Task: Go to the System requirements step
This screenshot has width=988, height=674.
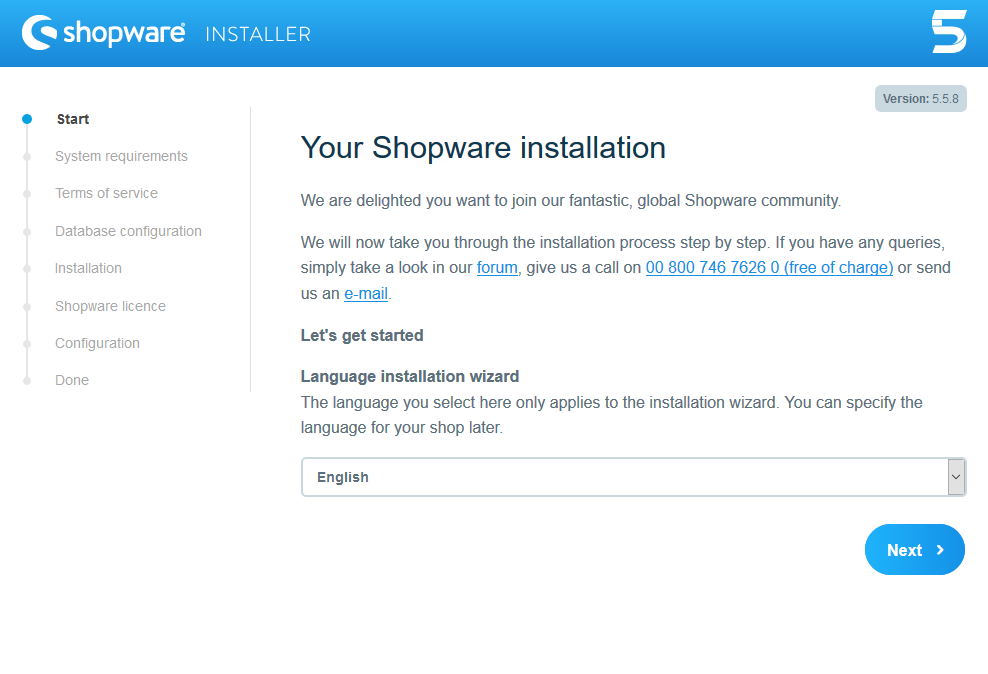Action: [121, 156]
